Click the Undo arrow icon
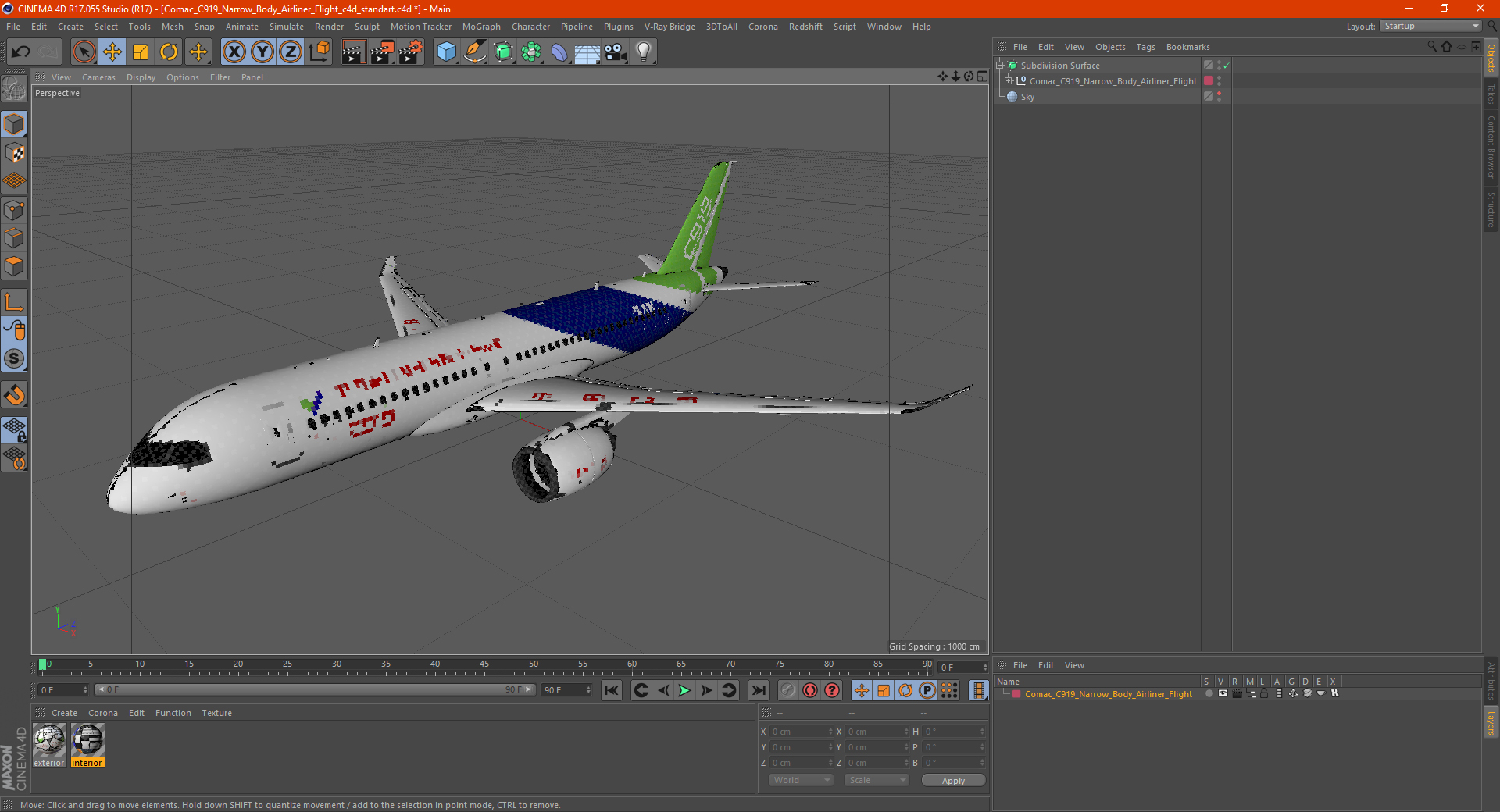The width and height of the screenshot is (1500, 812). click(21, 52)
